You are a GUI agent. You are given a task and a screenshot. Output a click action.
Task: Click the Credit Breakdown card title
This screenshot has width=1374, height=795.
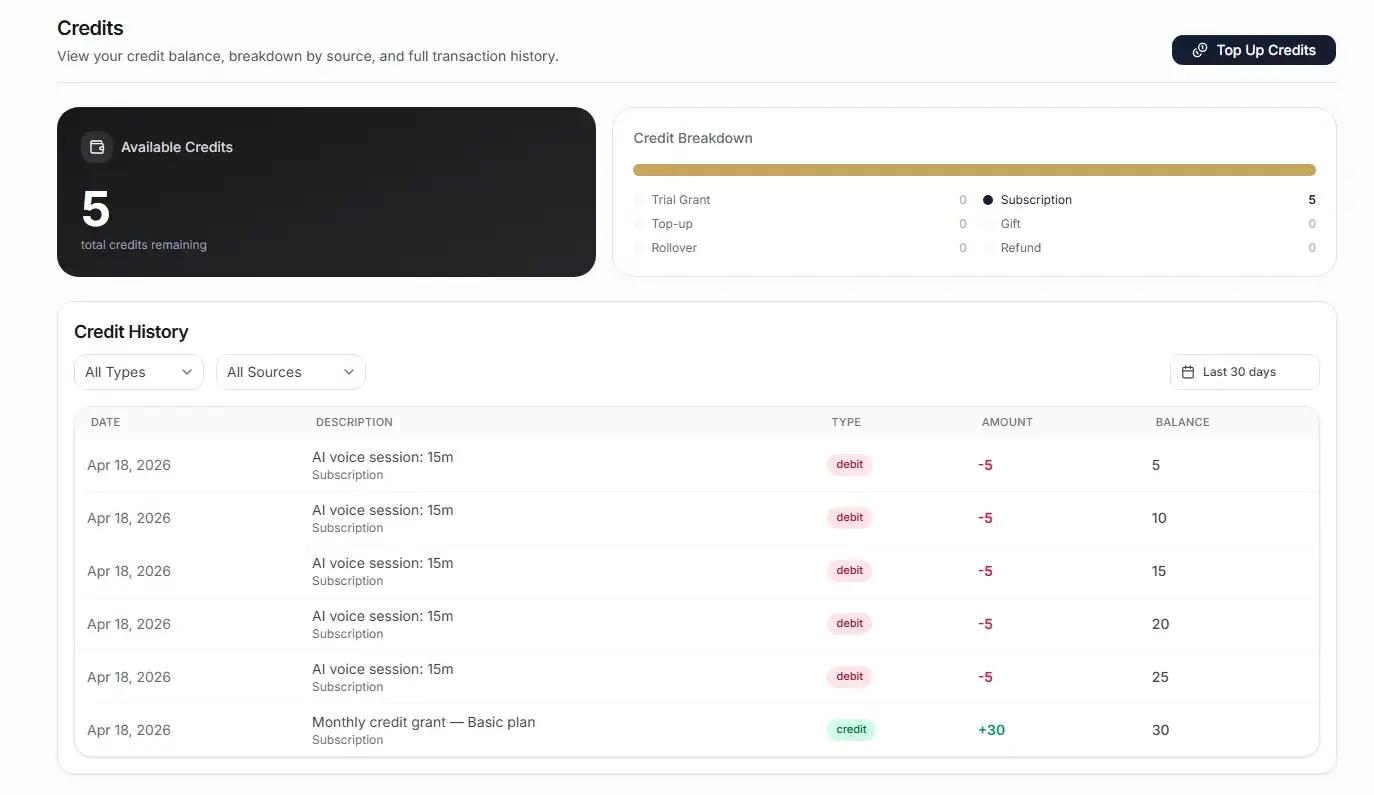(x=693, y=138)
